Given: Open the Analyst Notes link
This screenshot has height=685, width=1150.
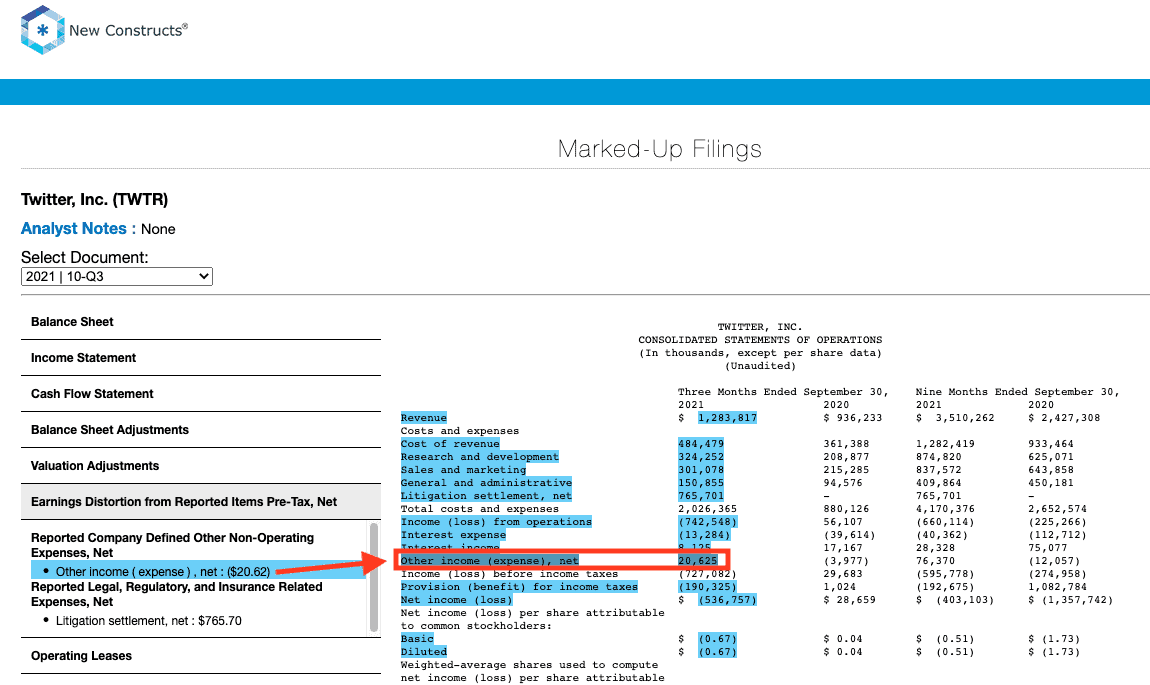Looking at the screenshot, I should coord(78,229).
